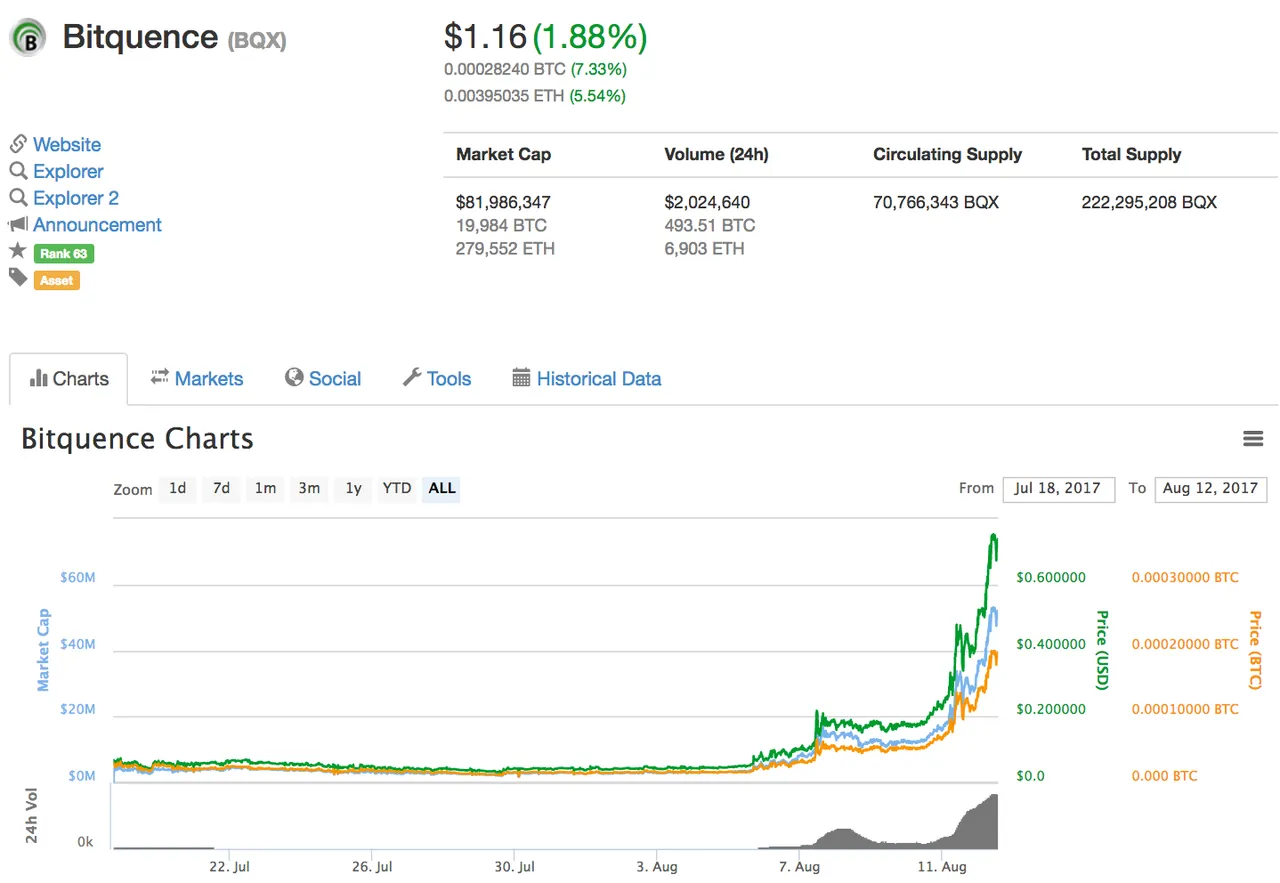This screenshot has width=1280, height=883.
Task: Click the $81,986,347 market cap value
Action: [x=503, y=202]
